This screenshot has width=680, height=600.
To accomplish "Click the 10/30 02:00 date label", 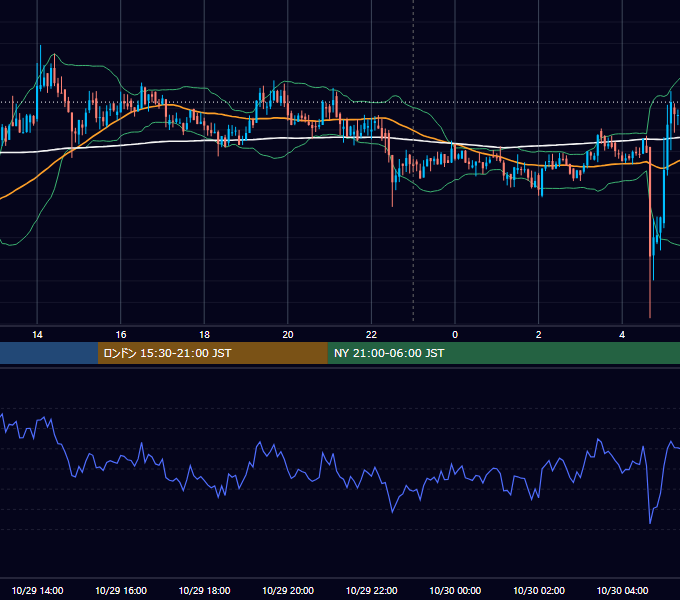I will (539, 590).
